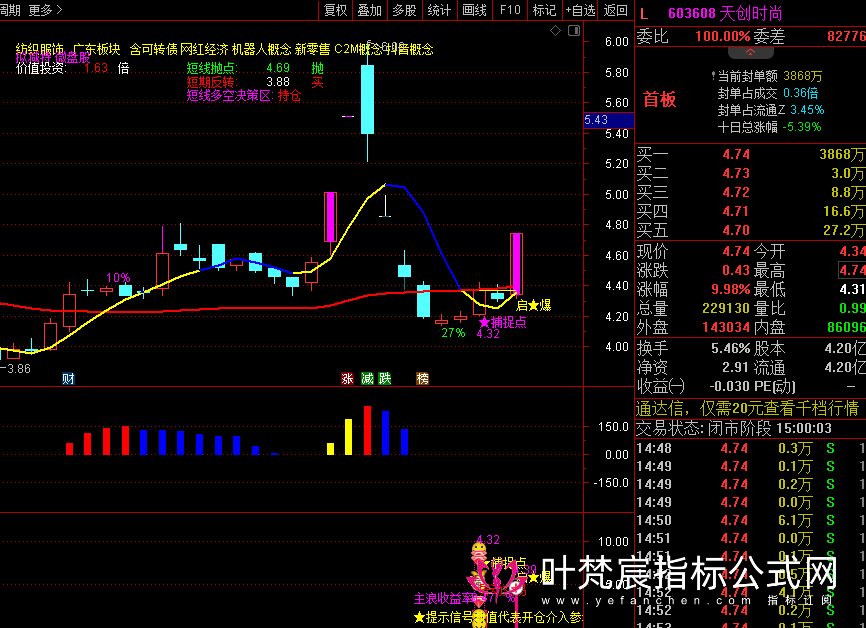866x628 pixels.
Task: Click the 涨幅 9.98% field
Action: pyautogui.click(x=694, y=289)
